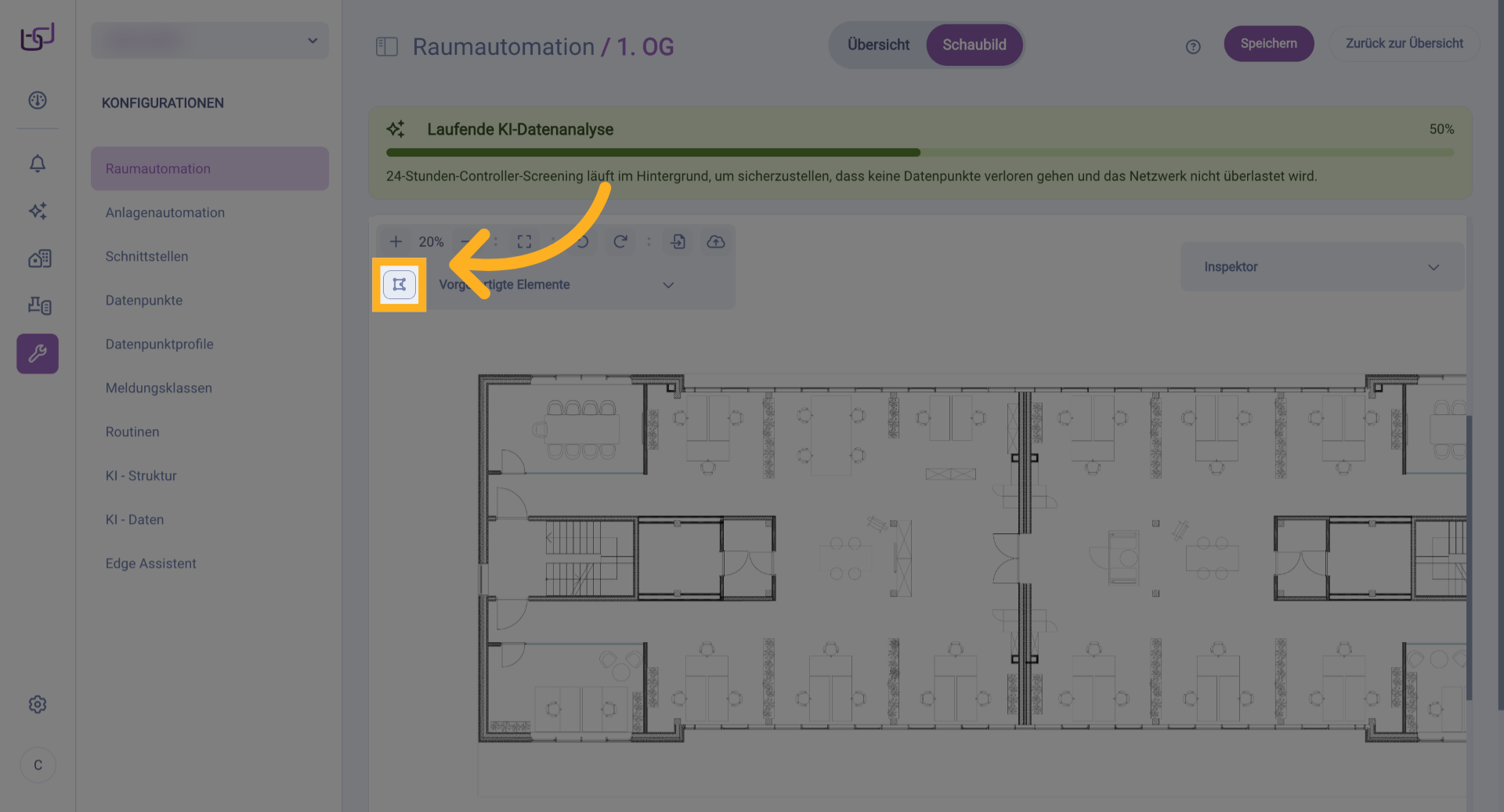
Task: Open the help question mark icon
Action: 1193,47
